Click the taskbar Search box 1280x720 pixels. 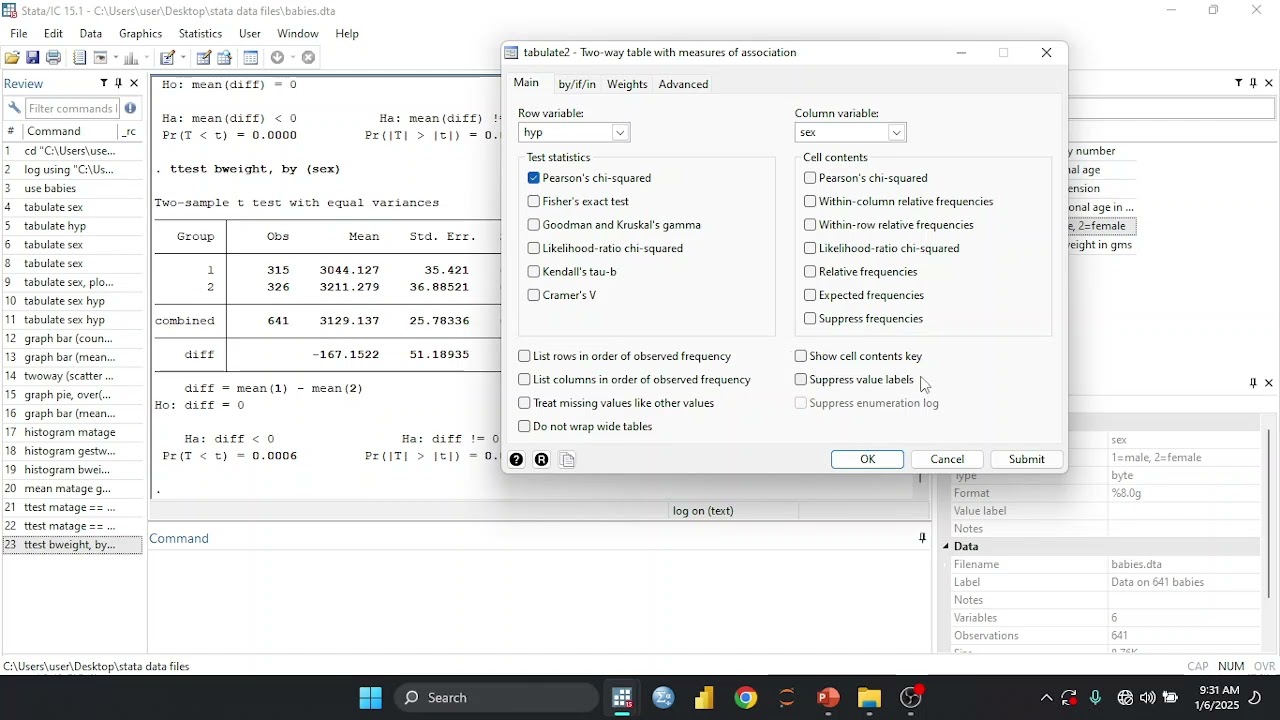point(497,698)
